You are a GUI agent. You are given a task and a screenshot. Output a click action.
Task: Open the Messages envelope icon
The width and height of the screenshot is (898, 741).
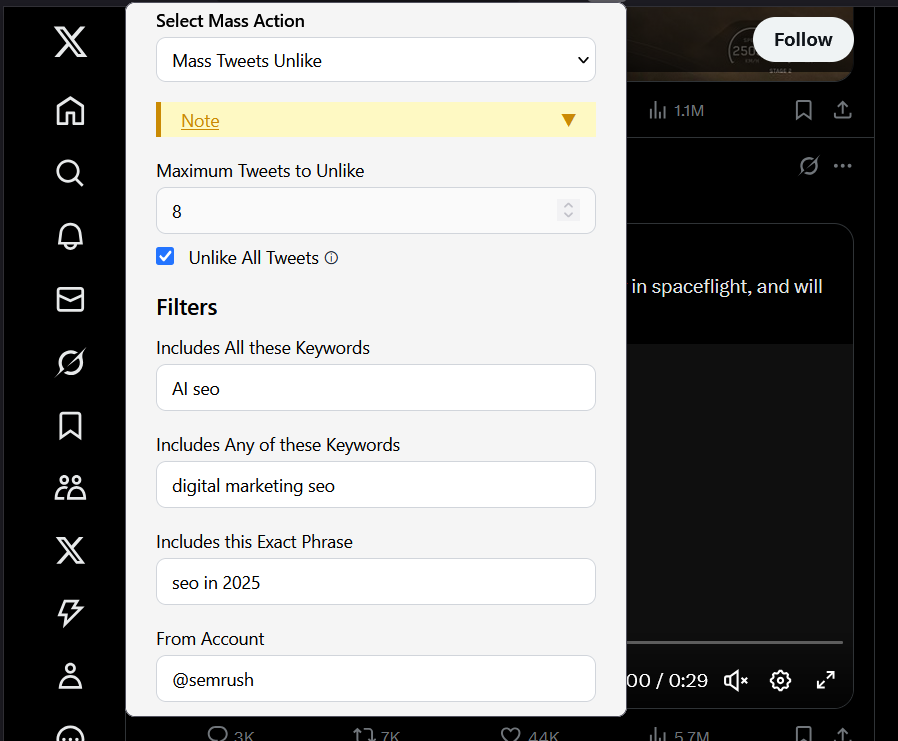tap(69, 299)
